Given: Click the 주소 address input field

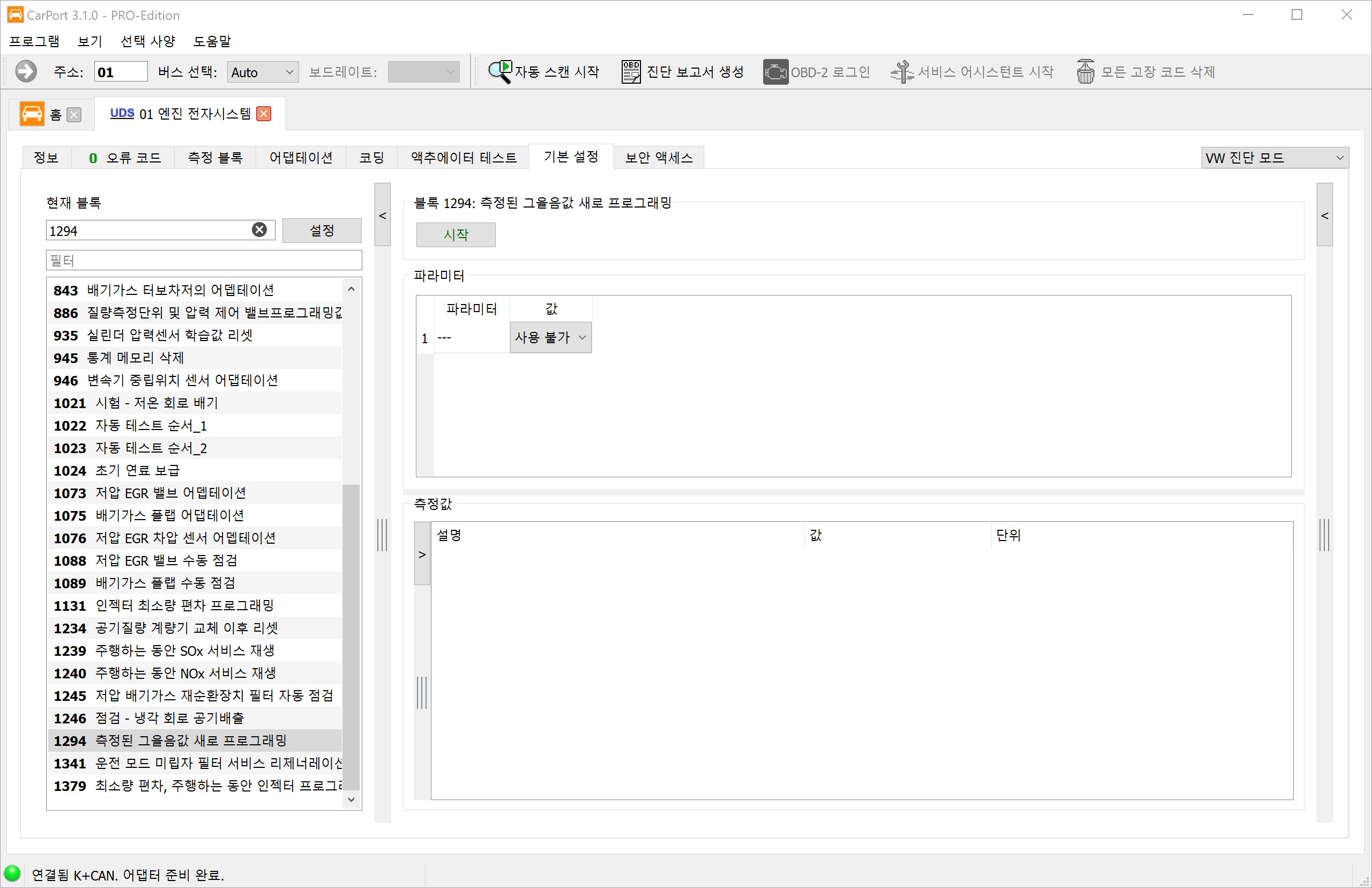Looking at the screenshot, I should pos(121,72).
